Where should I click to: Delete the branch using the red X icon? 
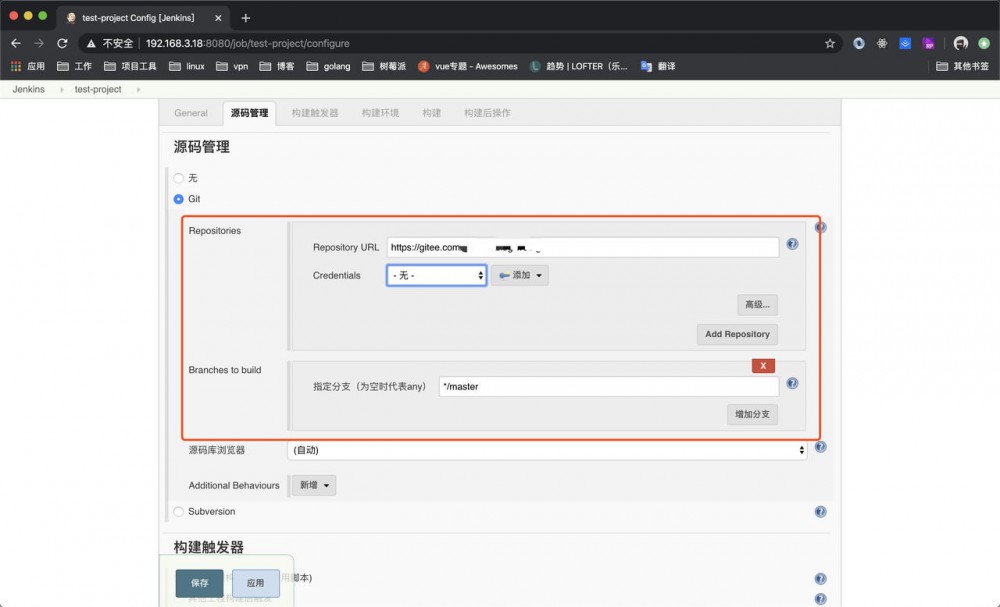click(763, 365)
